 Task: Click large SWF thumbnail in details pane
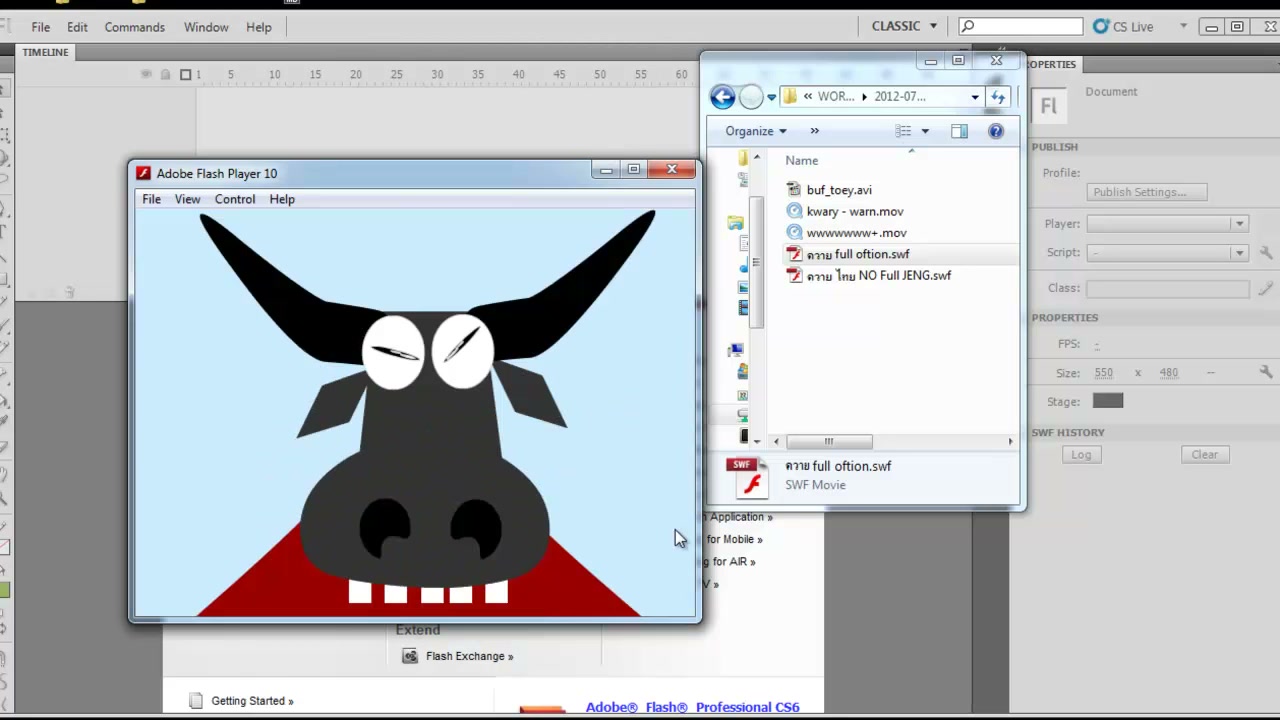coord(748,476)
